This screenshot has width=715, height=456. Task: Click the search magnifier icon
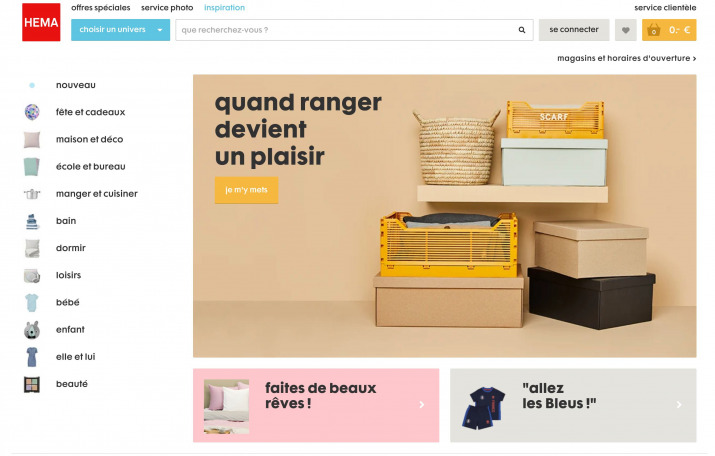click(x=522, y=30)
